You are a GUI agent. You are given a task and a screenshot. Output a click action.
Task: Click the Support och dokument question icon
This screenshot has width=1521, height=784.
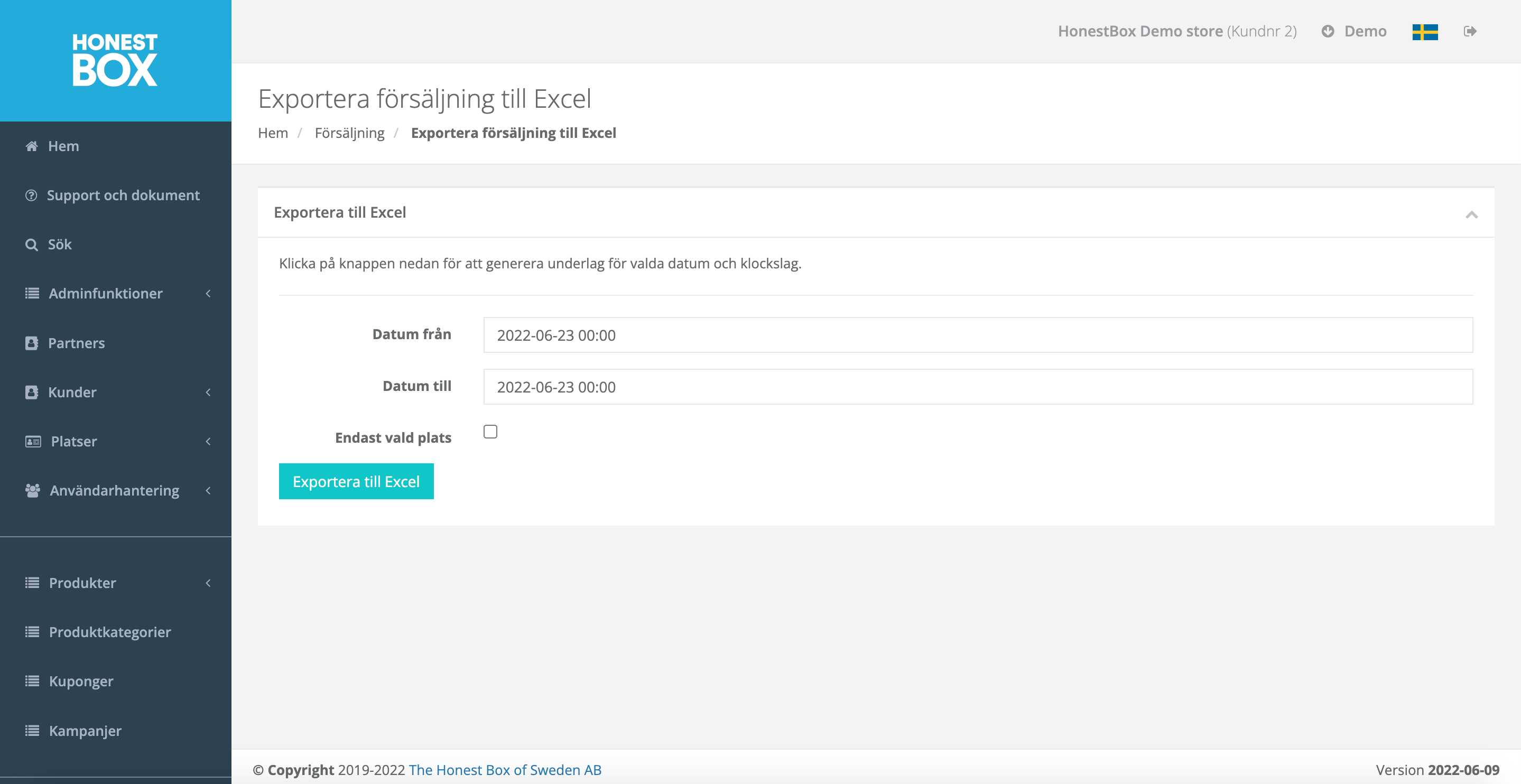click(x=32, y=195)
